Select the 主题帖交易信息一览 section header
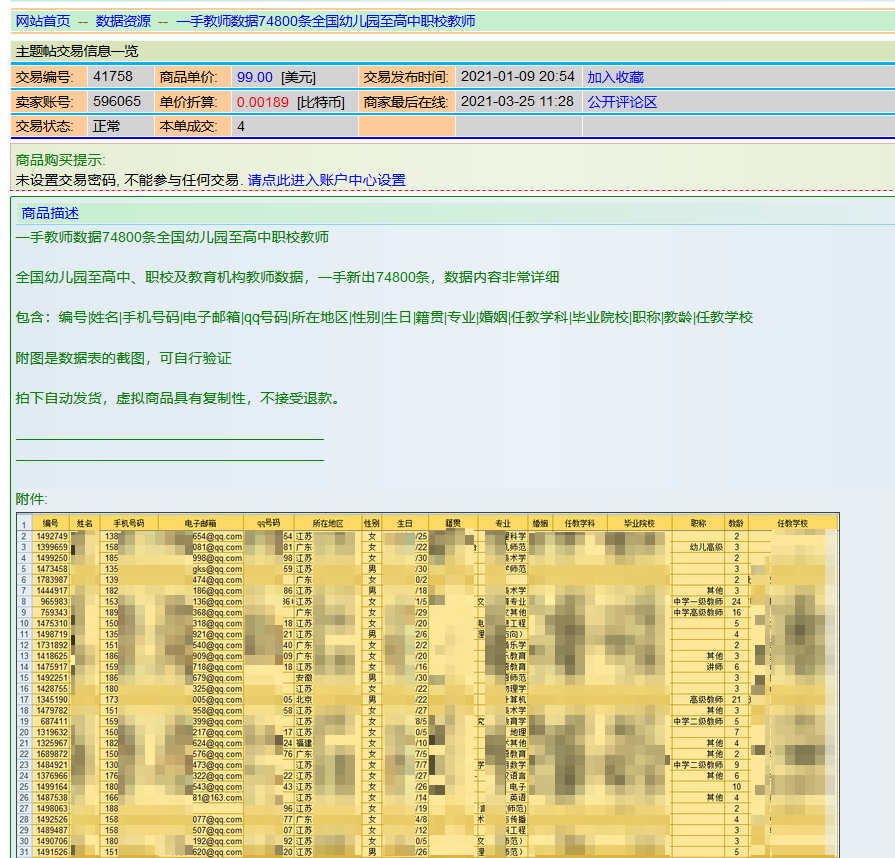The width and height of the screenshot is (895, 858). [76, 51]
